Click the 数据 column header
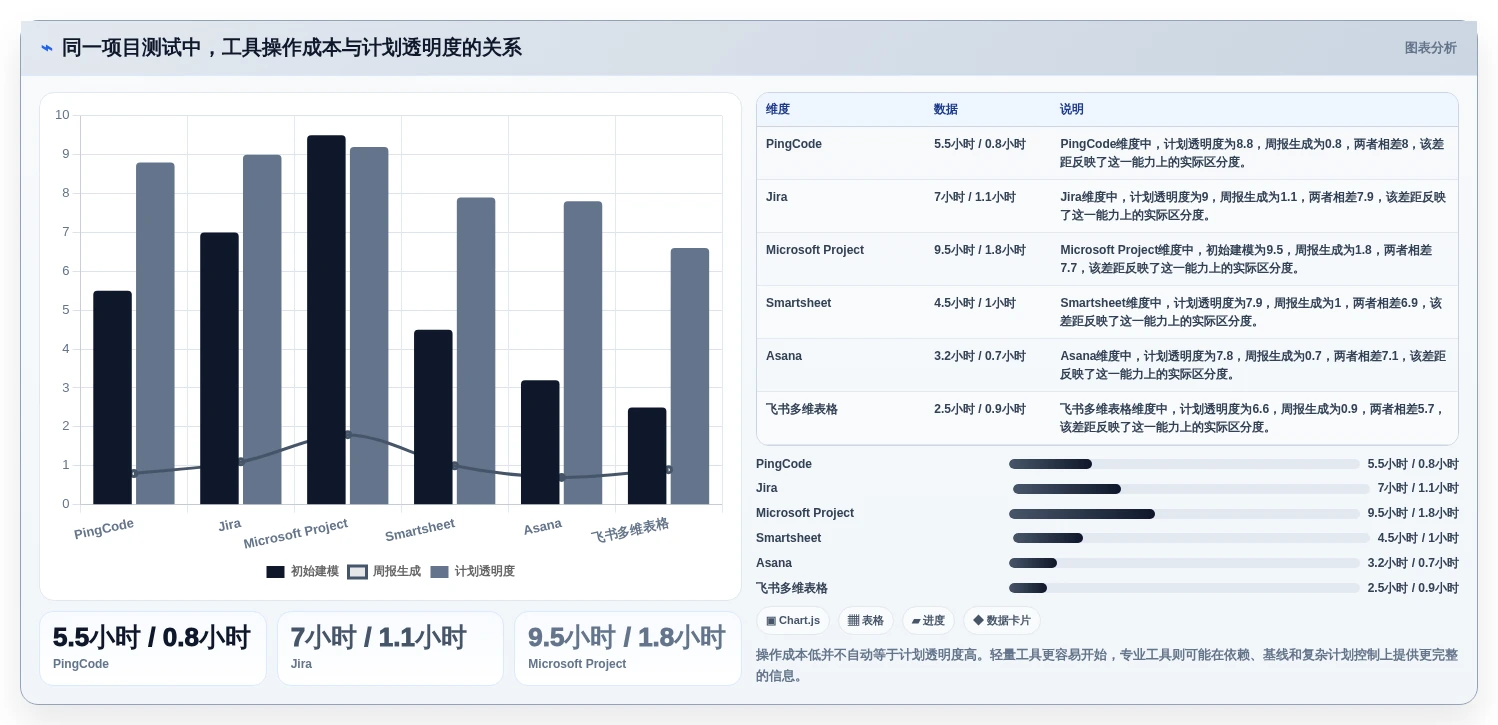This screenshot has width=1498, height=725. [946, 110]
